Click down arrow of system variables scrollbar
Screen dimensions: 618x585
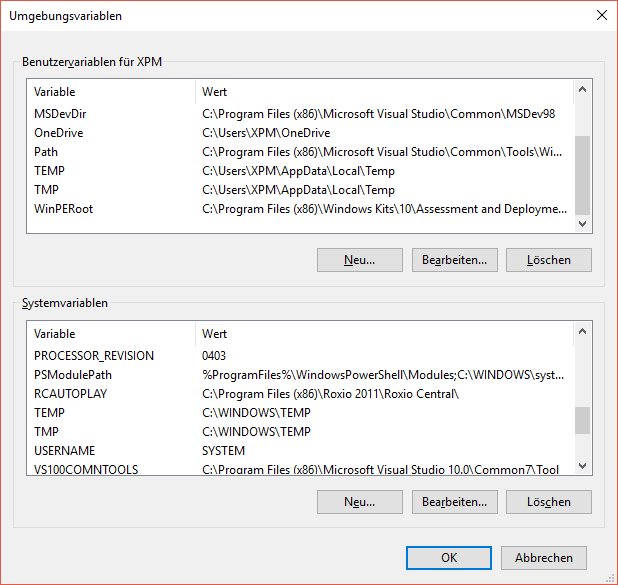point(582,466)
